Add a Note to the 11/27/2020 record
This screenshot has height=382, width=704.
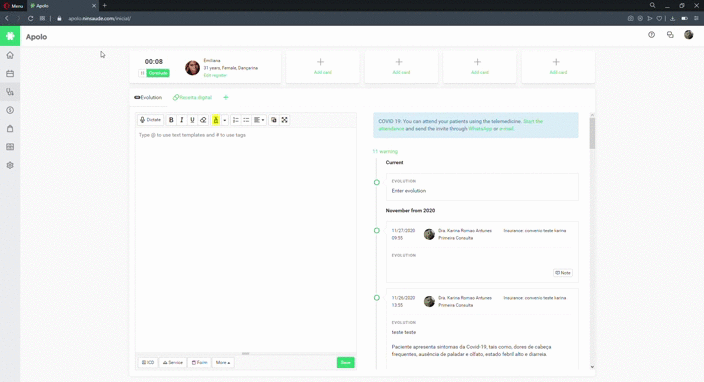(563, 273)
